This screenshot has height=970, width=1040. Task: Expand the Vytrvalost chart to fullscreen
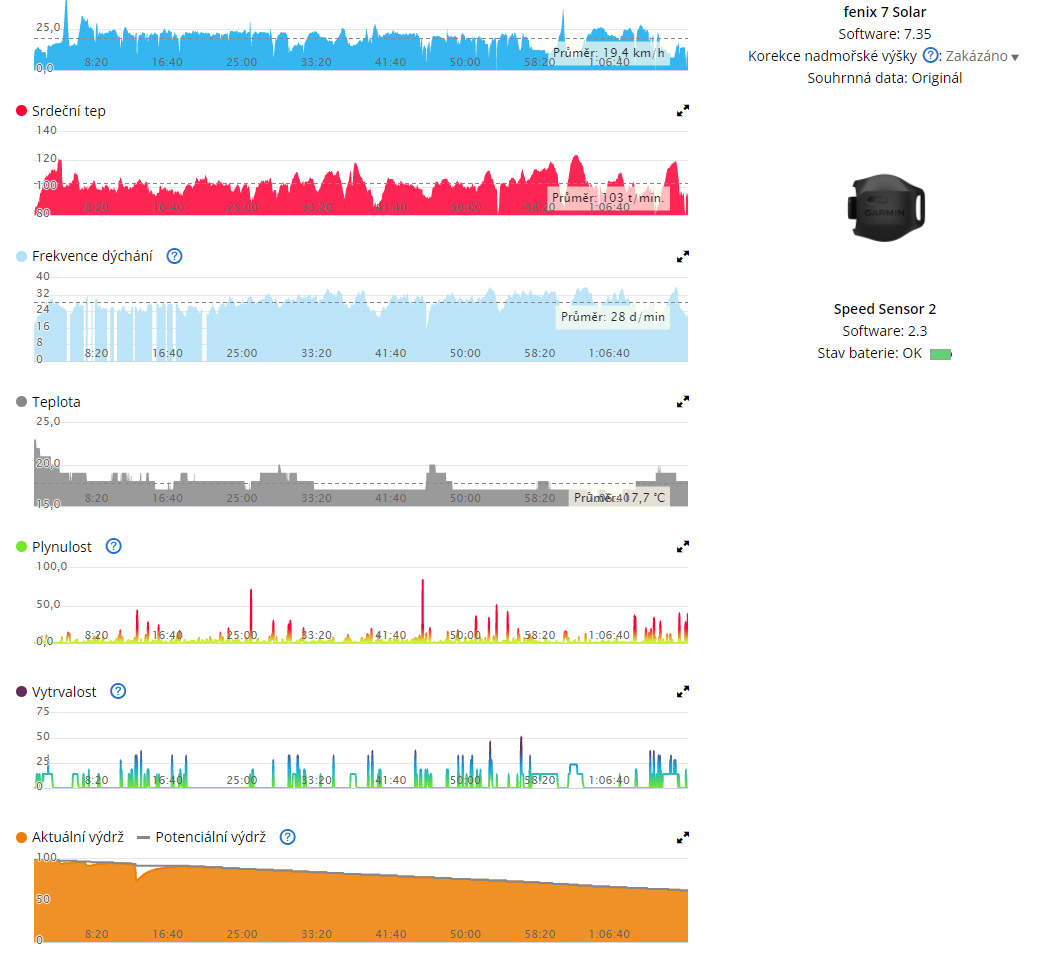click(x=682, y=692)
